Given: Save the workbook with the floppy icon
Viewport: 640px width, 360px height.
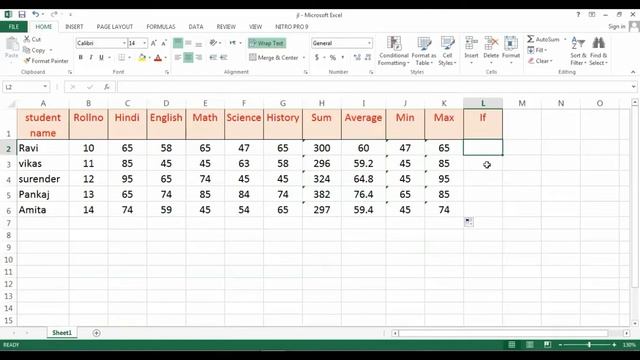Looking at the screenshot, I should (22, 15).
